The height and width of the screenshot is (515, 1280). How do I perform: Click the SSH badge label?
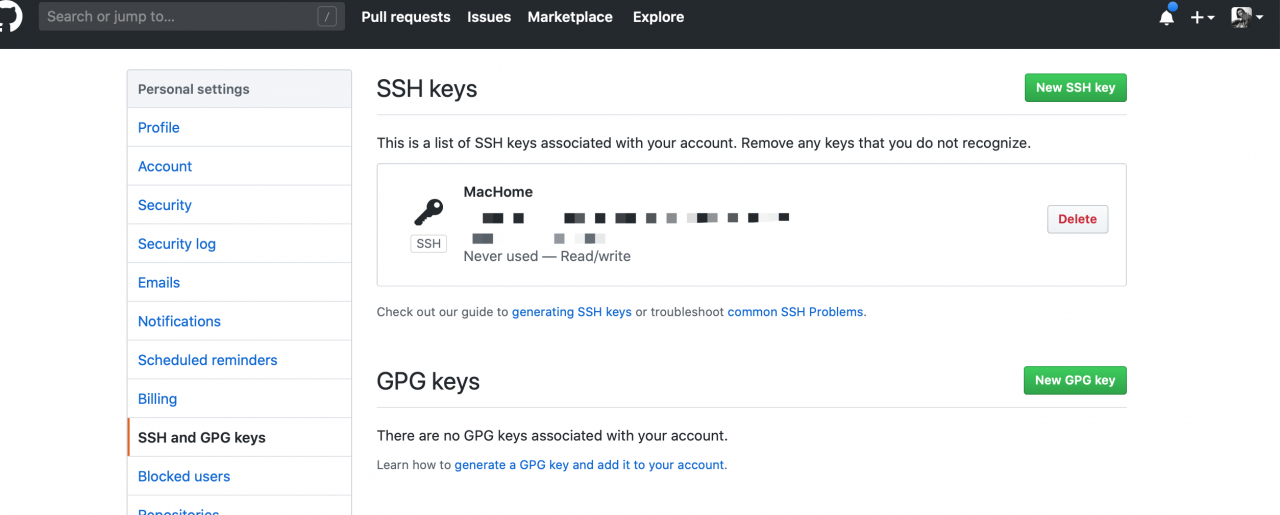pyautogui.click(x=428, y=244)
